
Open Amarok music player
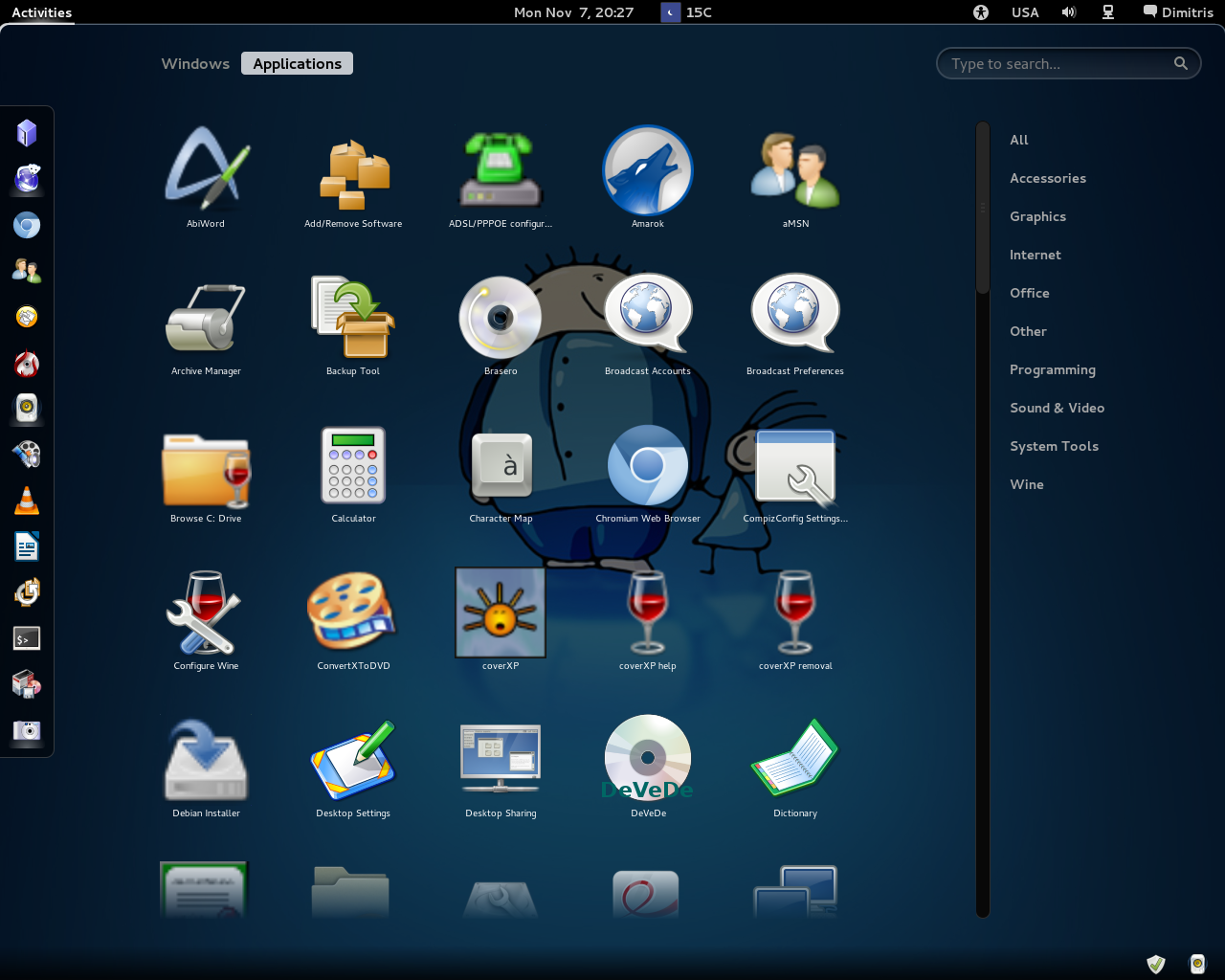point(648,170)
